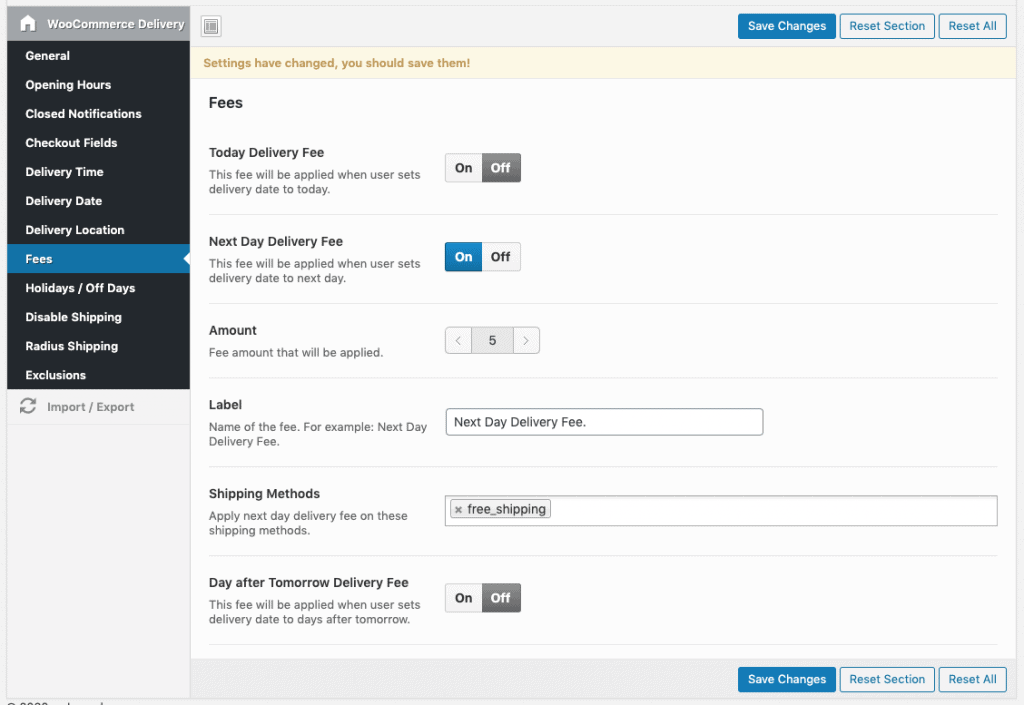
Task: Go to Opening Hours section
Action: (x=68, y=85)
